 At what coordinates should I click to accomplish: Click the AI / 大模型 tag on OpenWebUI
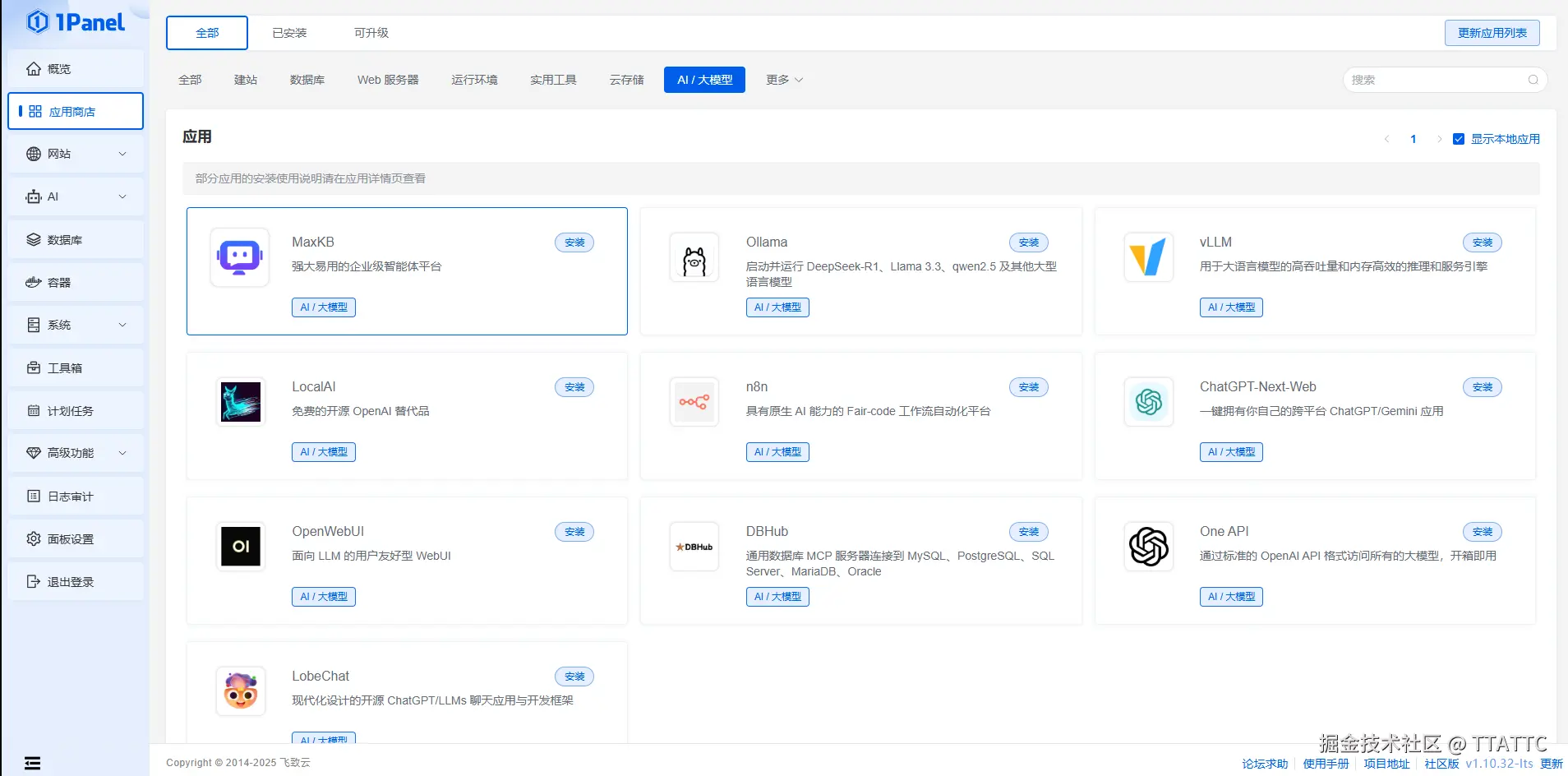click(x=324, y=597)
